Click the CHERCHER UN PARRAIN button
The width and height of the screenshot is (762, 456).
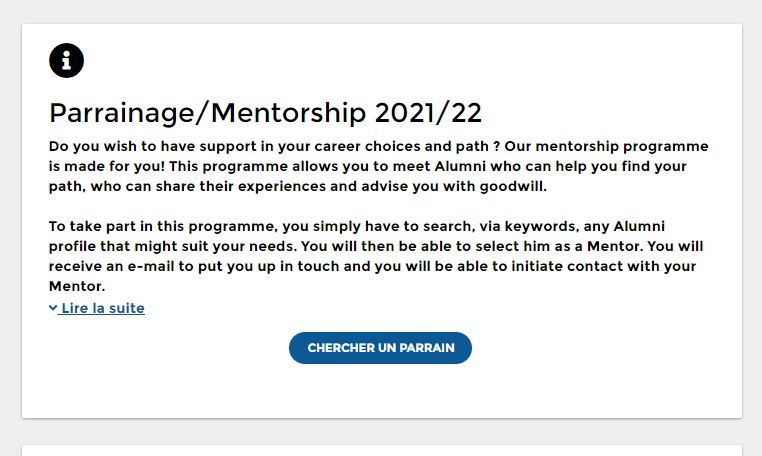tap(381, 348)
